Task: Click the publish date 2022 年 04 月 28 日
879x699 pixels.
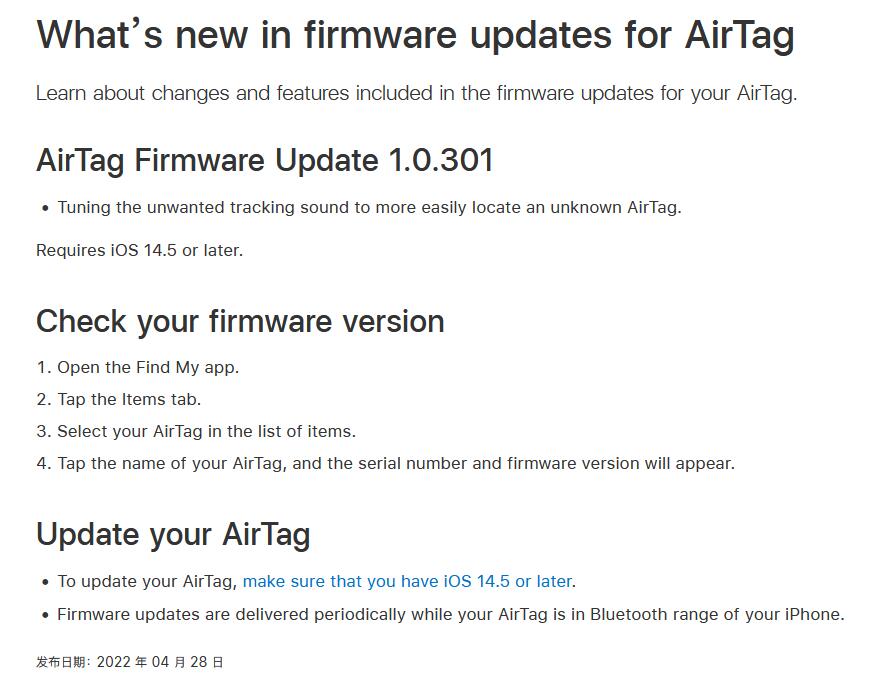Action: [160, 662]
